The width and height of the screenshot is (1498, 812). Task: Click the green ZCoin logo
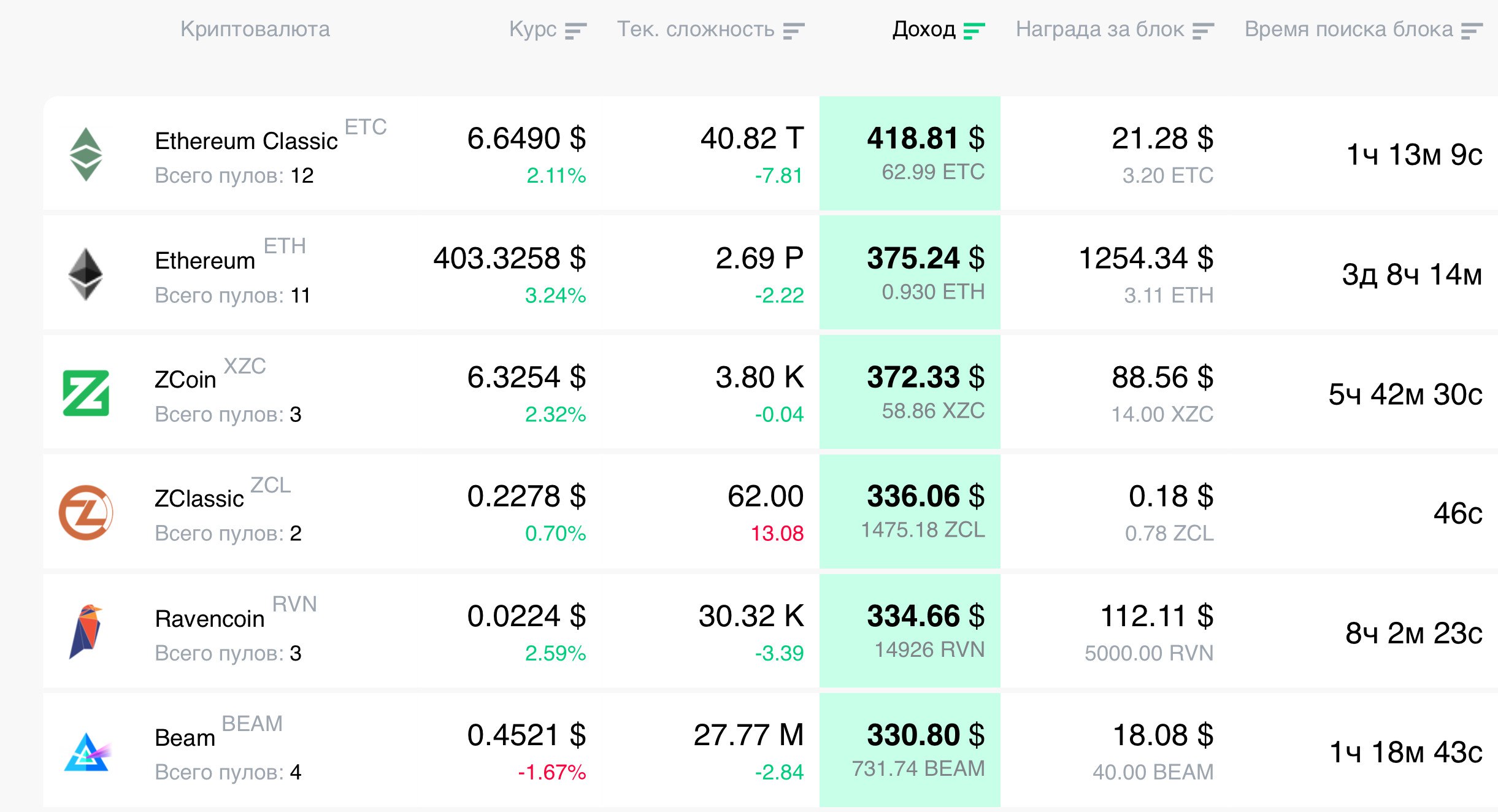[x=86, y=393]
